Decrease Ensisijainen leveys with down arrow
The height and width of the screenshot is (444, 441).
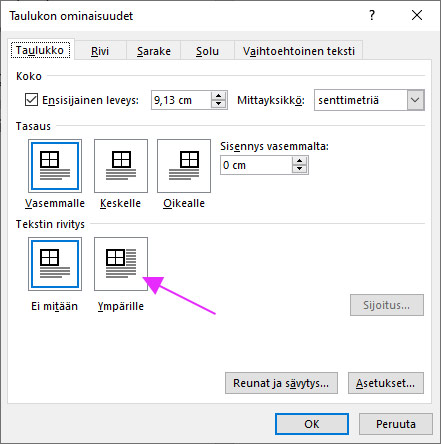pos(219,104)
